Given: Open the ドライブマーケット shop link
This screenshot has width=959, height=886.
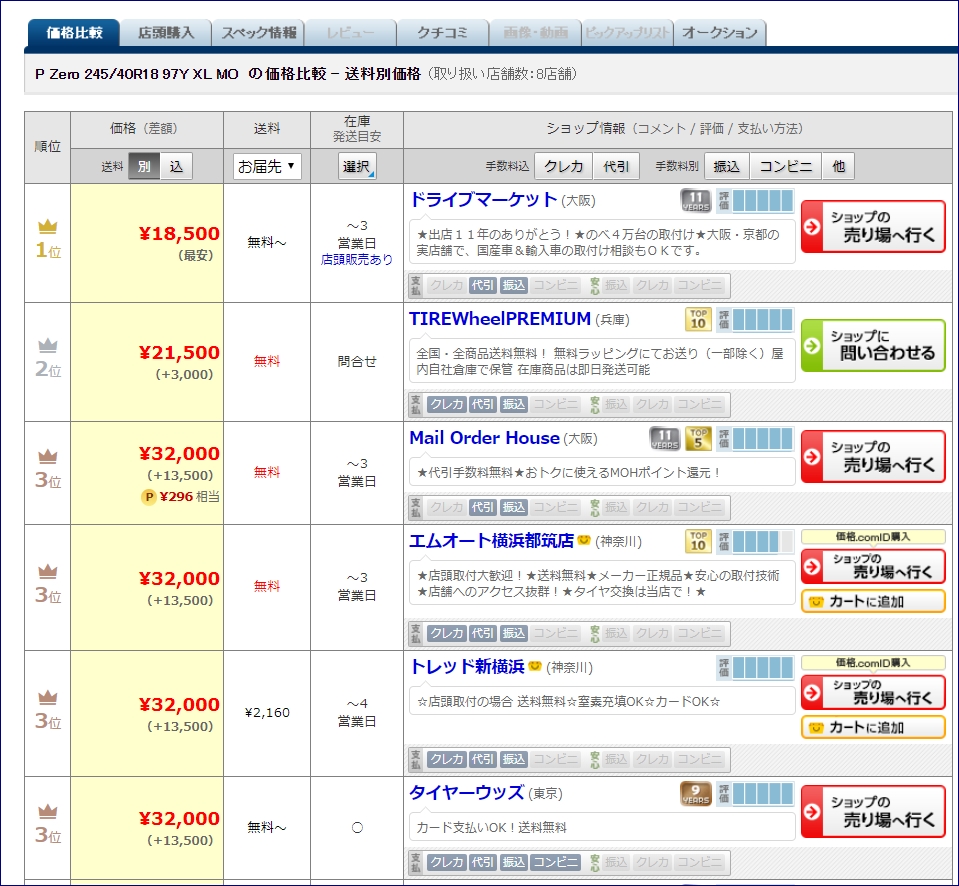Looking at the screenshot, I should pos(483,200).
